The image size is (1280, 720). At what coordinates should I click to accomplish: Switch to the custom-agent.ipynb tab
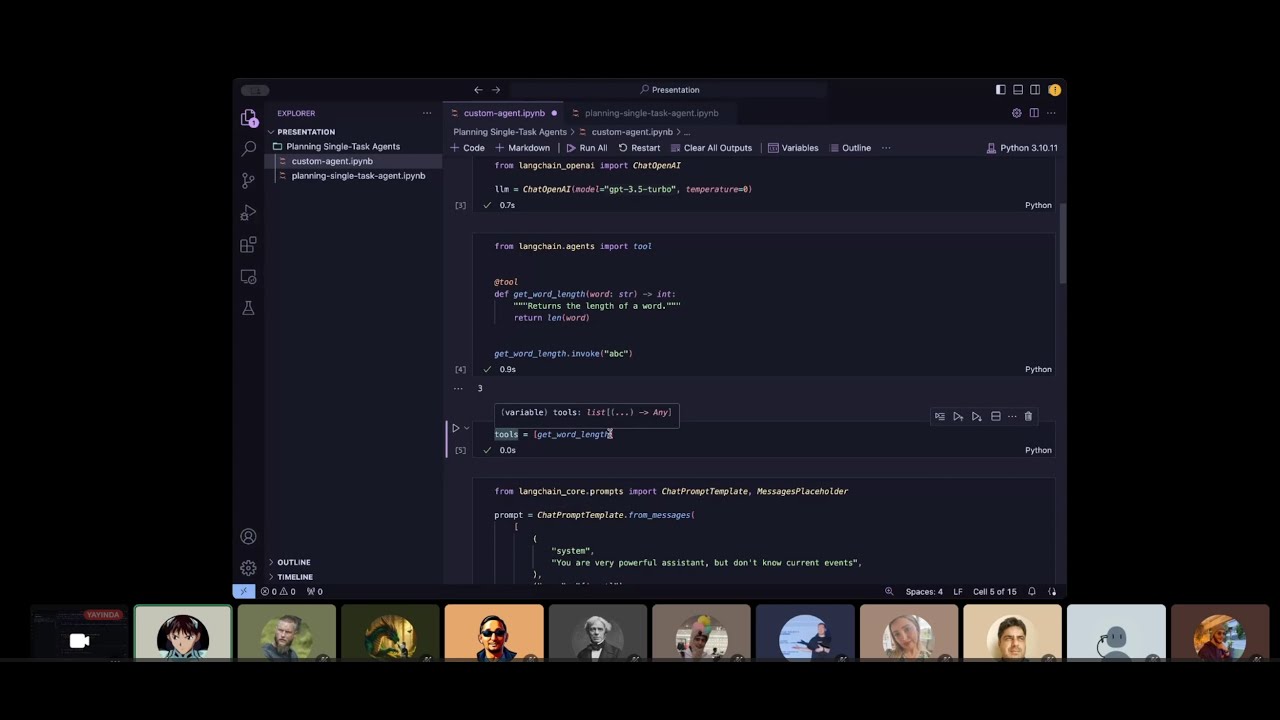(x=504, y=113)
